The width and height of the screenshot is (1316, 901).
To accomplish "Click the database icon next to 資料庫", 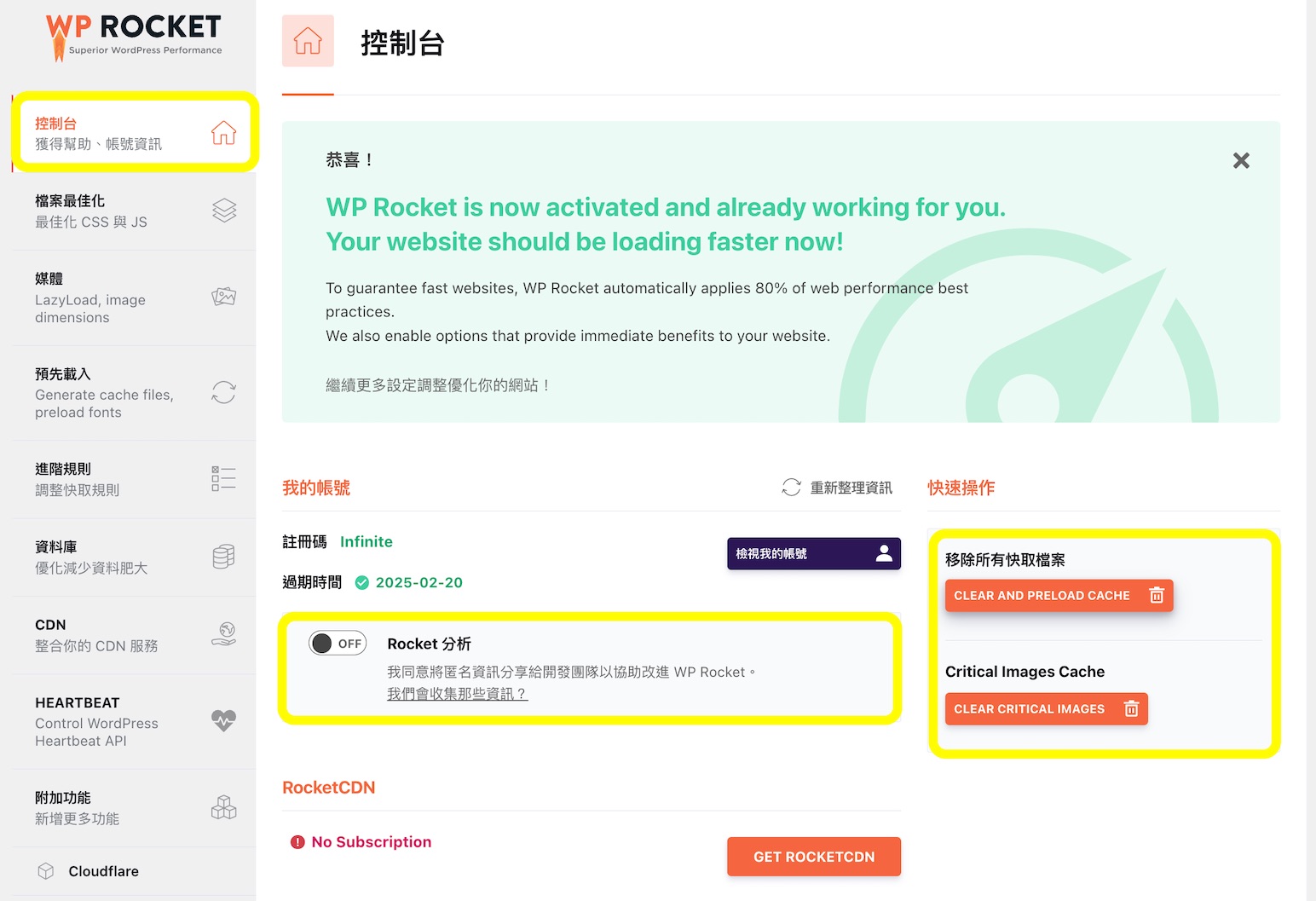I will point(223,557).
